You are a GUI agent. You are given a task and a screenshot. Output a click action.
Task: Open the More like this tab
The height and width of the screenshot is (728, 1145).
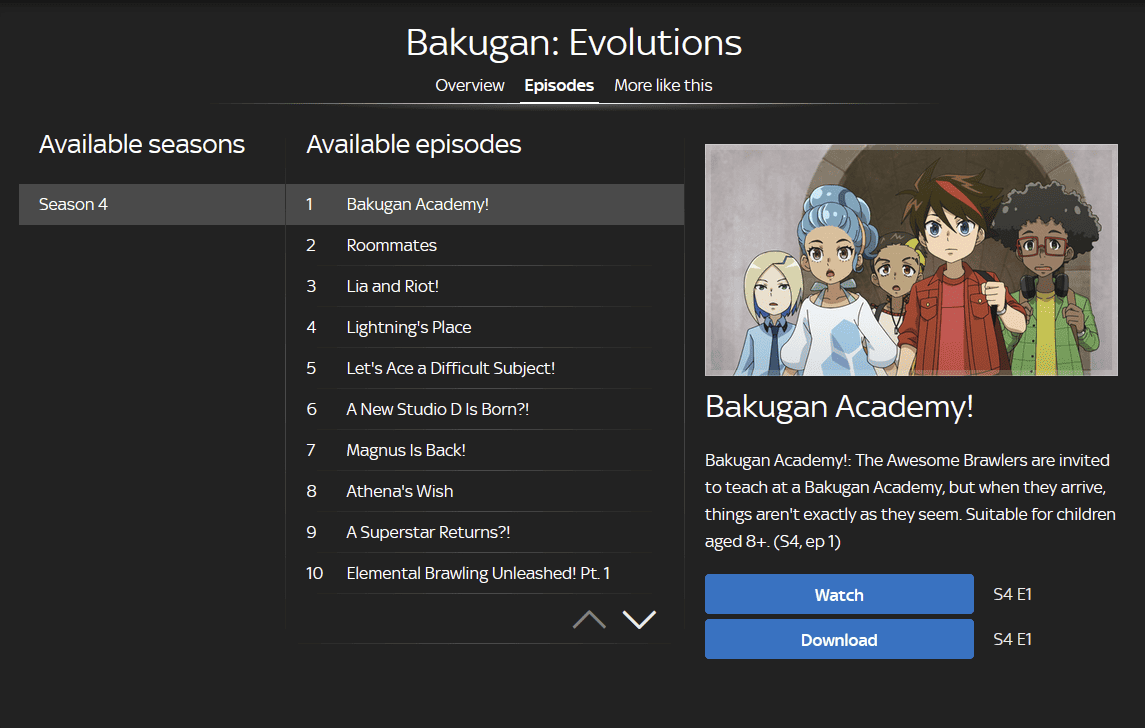663,85
